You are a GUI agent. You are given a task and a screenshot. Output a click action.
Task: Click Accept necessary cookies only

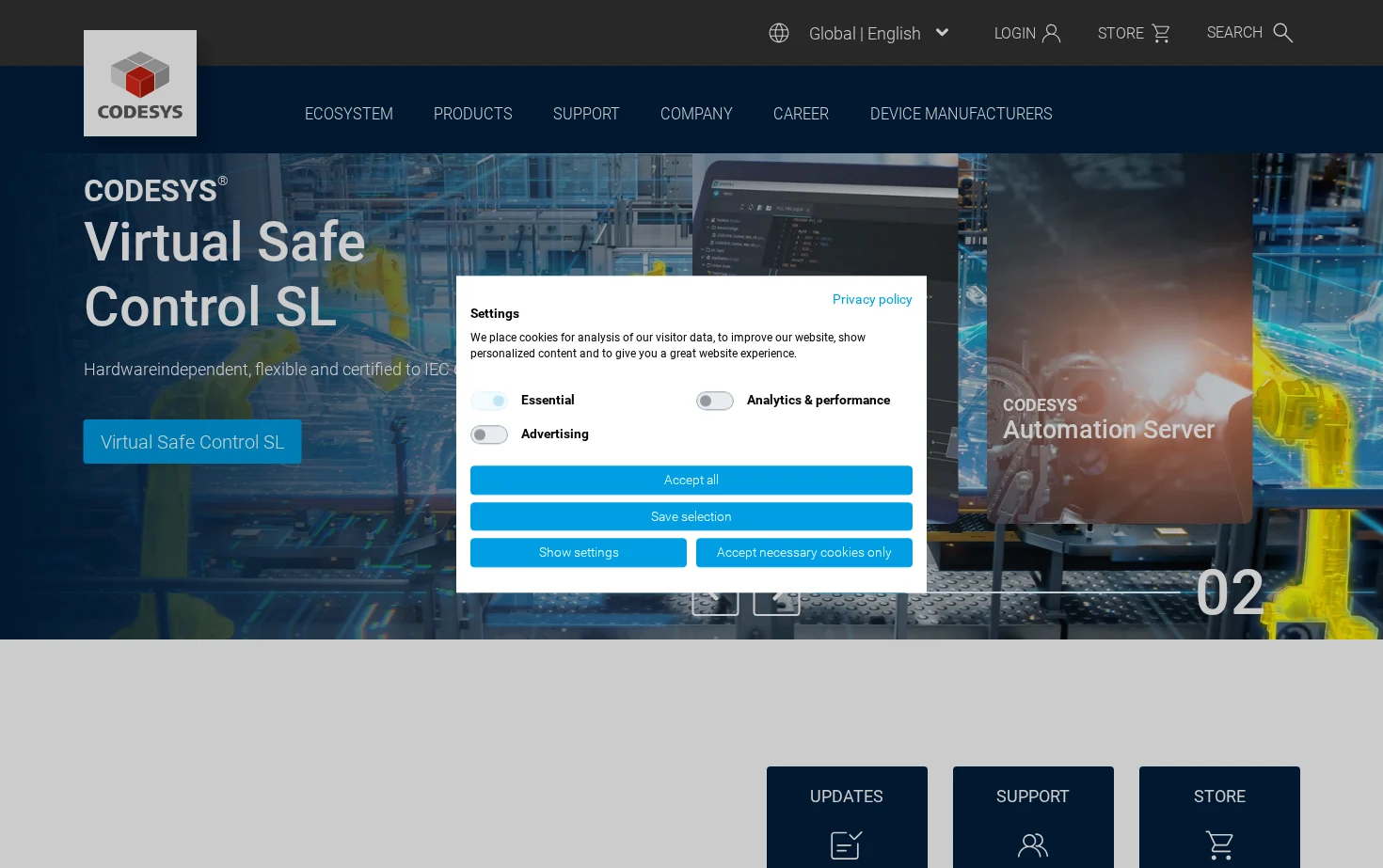[x=804, y=552]
